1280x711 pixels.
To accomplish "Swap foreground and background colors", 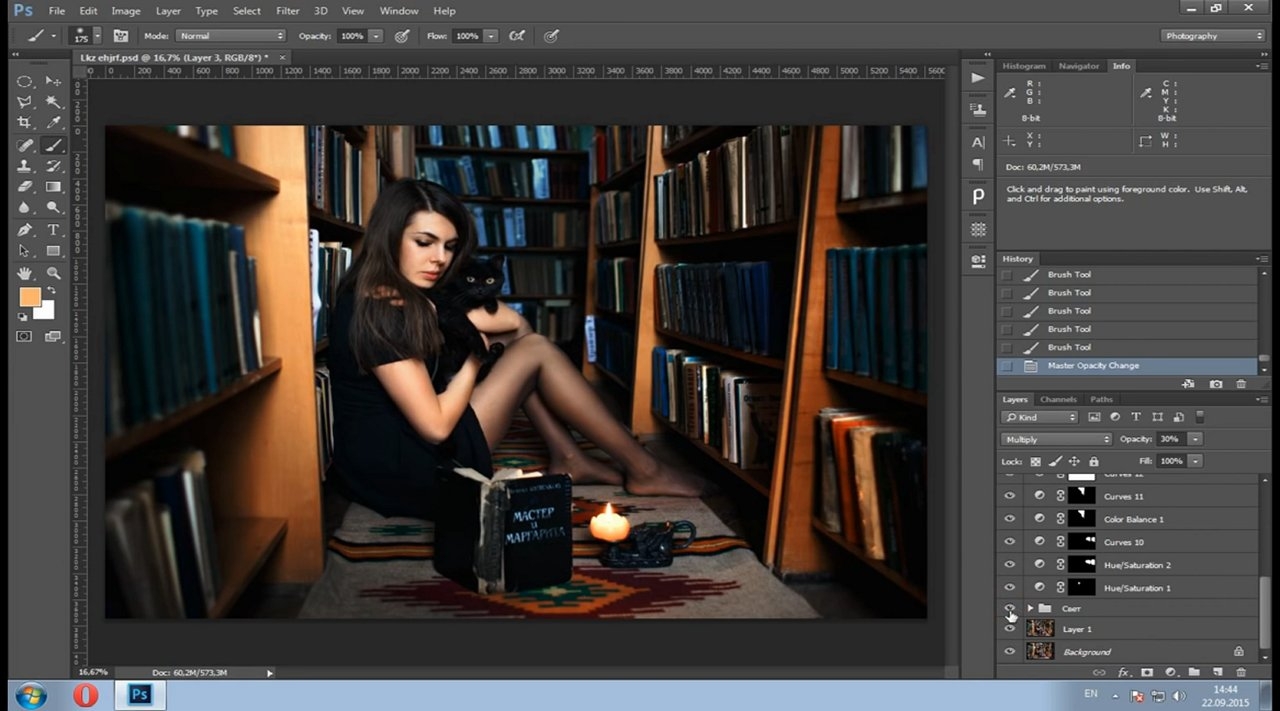I will [x=50, y=291].
